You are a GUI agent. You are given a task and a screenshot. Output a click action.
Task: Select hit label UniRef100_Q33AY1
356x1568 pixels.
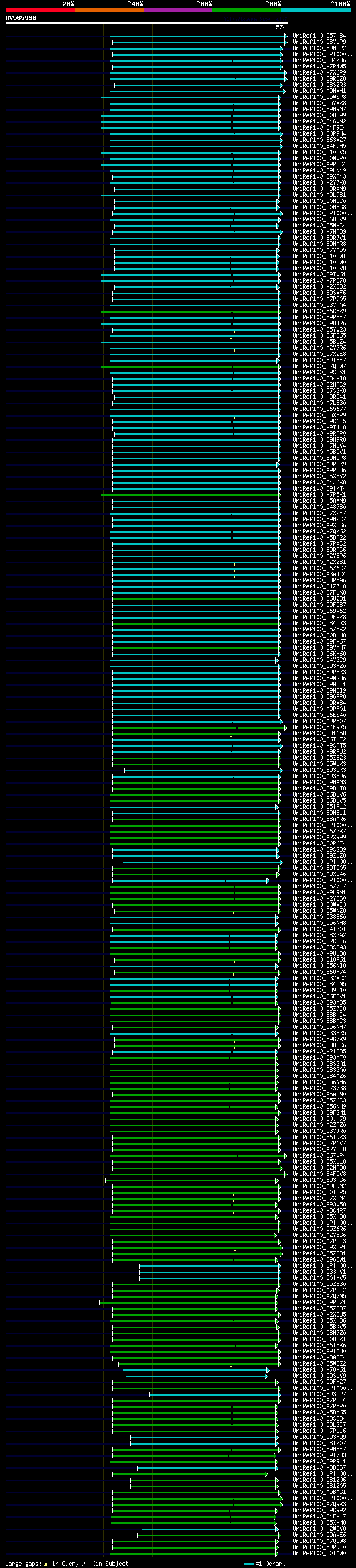(319, 1272)
